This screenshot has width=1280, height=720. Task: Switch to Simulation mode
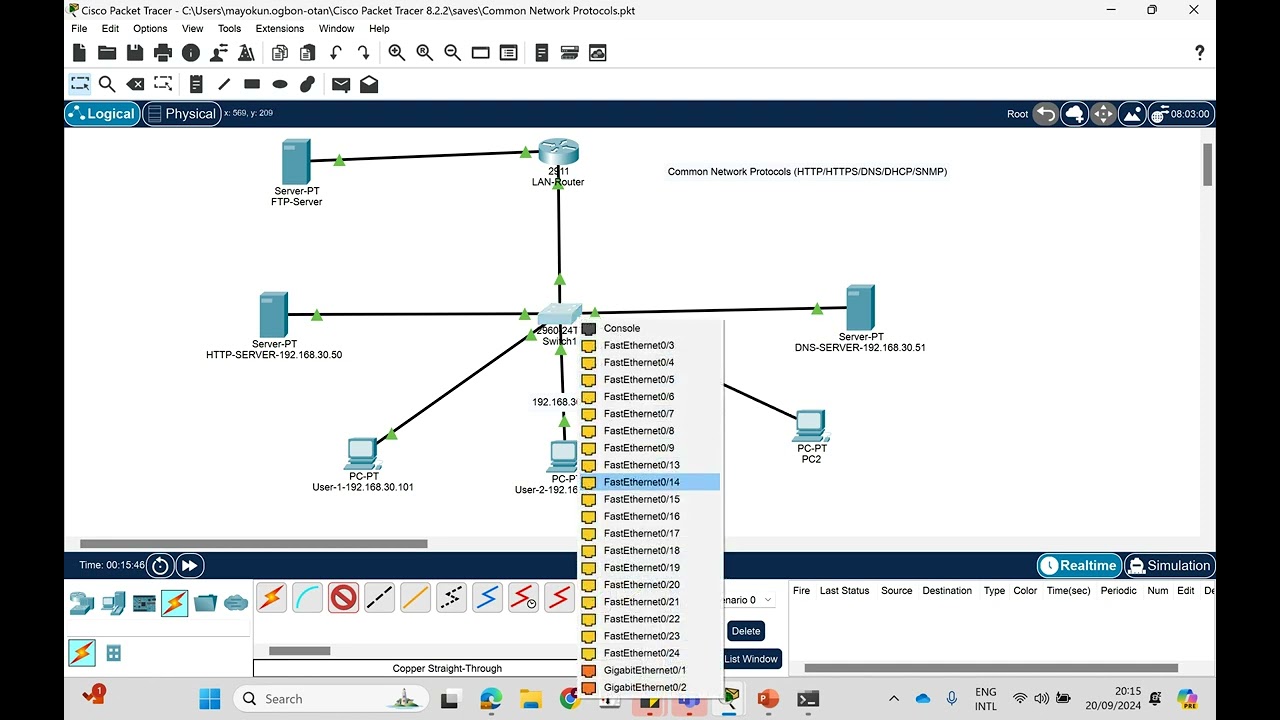pos(1169,565)
